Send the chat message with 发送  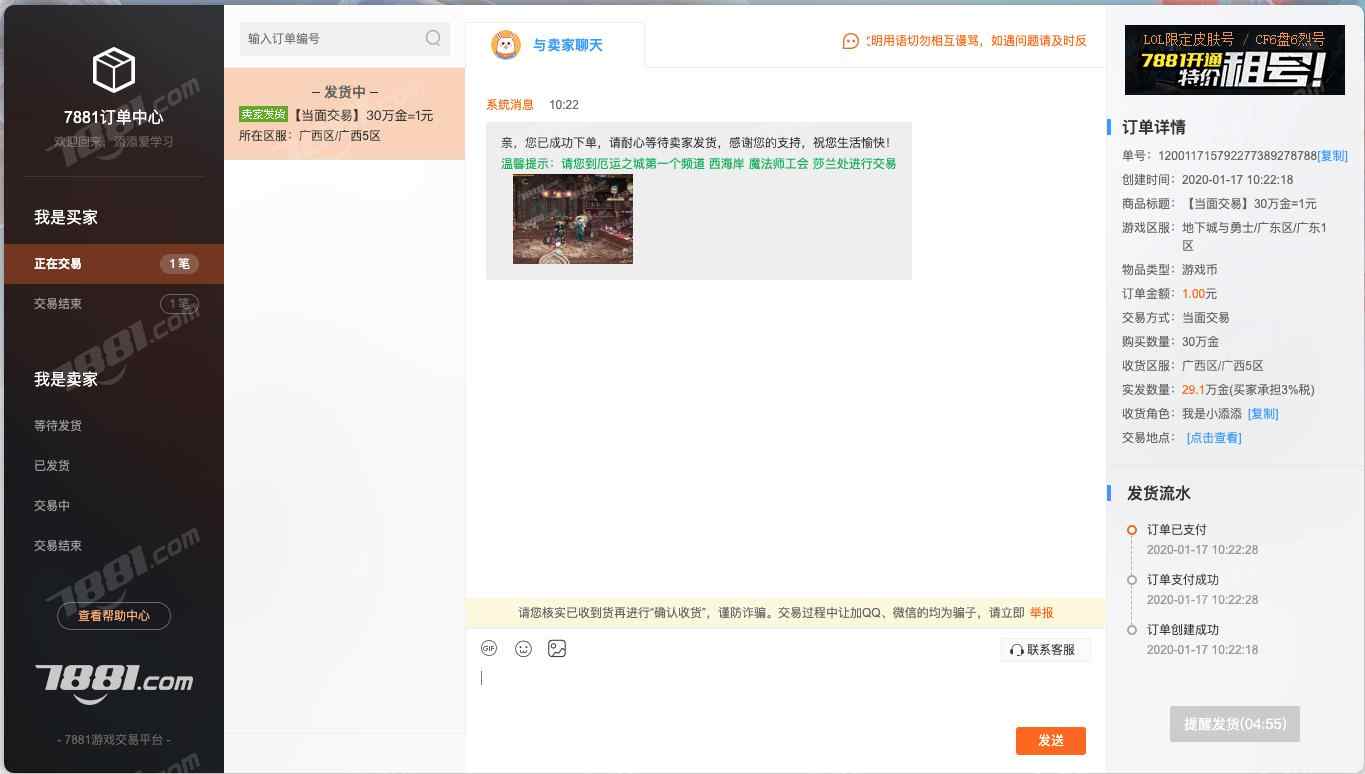[x=1051, y=741]
